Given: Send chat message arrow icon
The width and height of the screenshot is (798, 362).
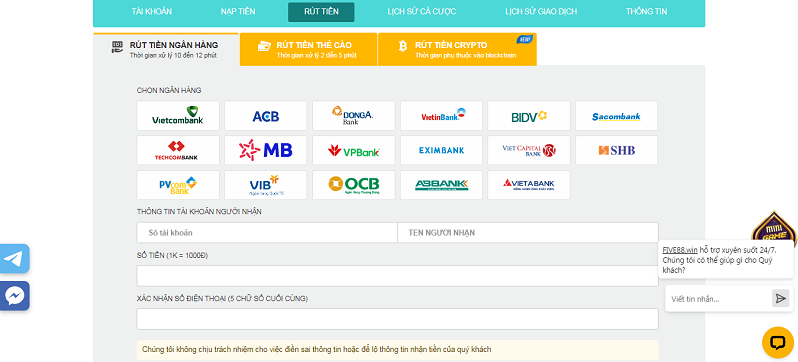Looking at the screenshot, I should pos(780,298).
